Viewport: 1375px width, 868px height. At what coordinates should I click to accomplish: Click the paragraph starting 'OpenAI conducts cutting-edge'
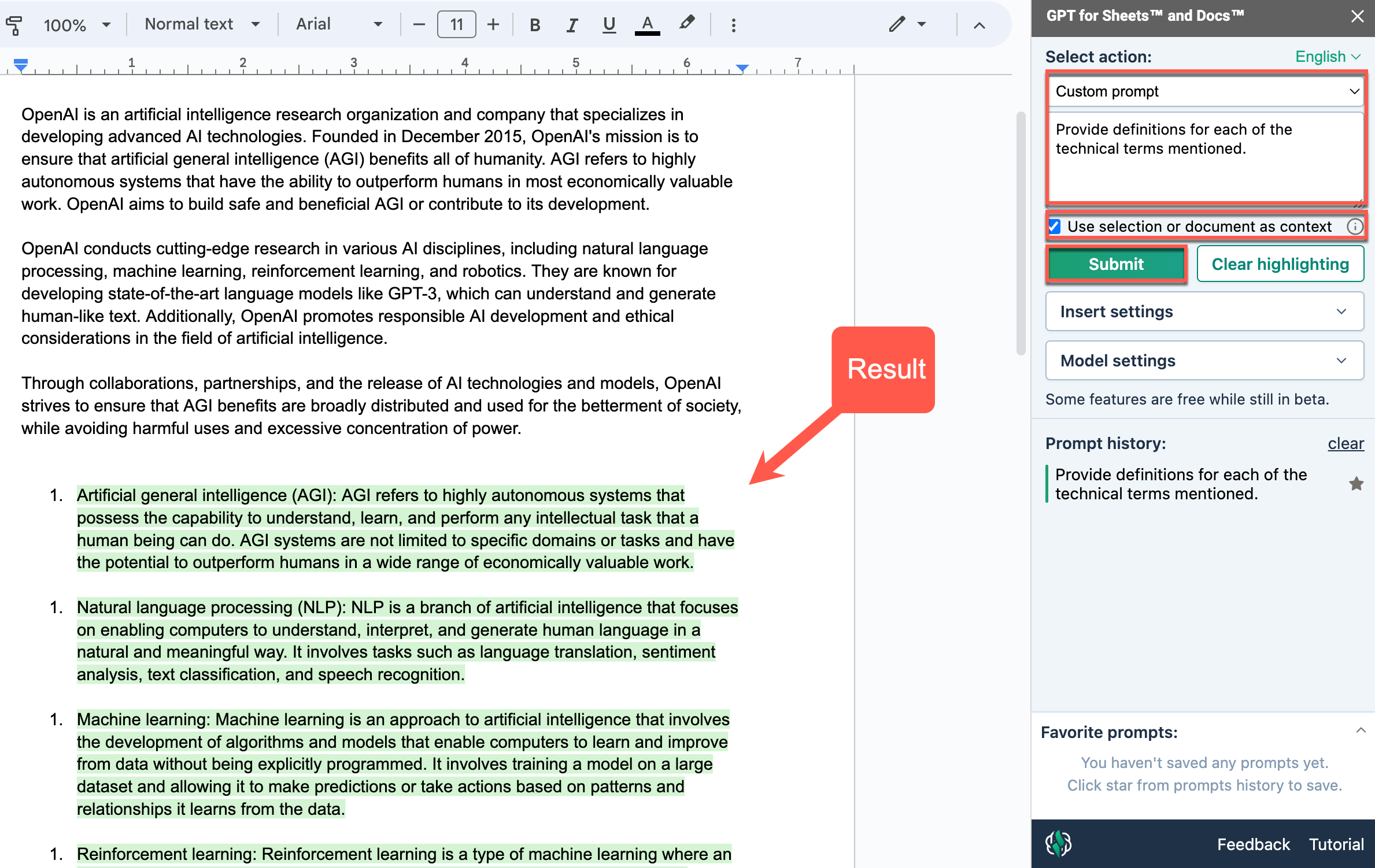368,294
